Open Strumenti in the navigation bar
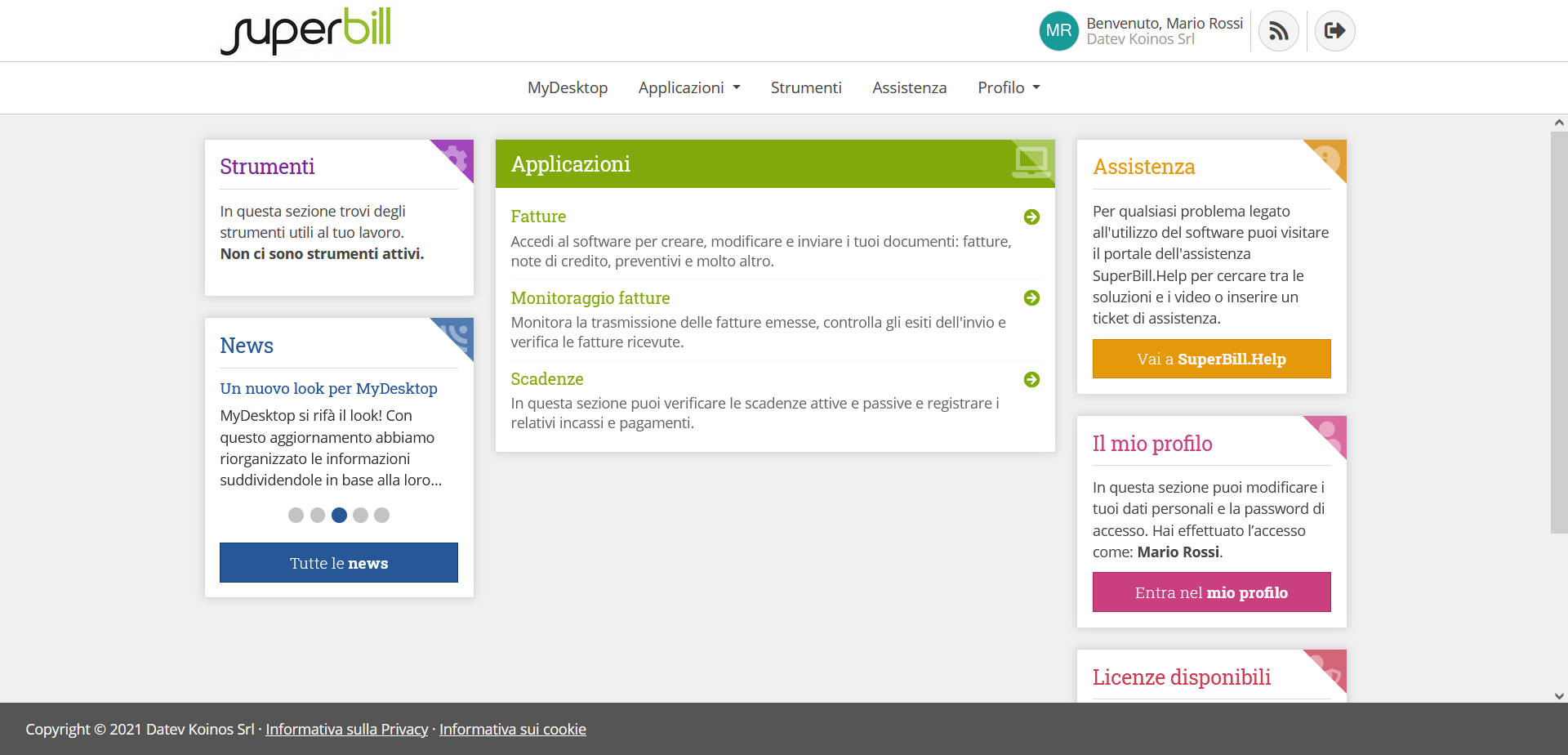1568x755 pixels. [806, 87]
